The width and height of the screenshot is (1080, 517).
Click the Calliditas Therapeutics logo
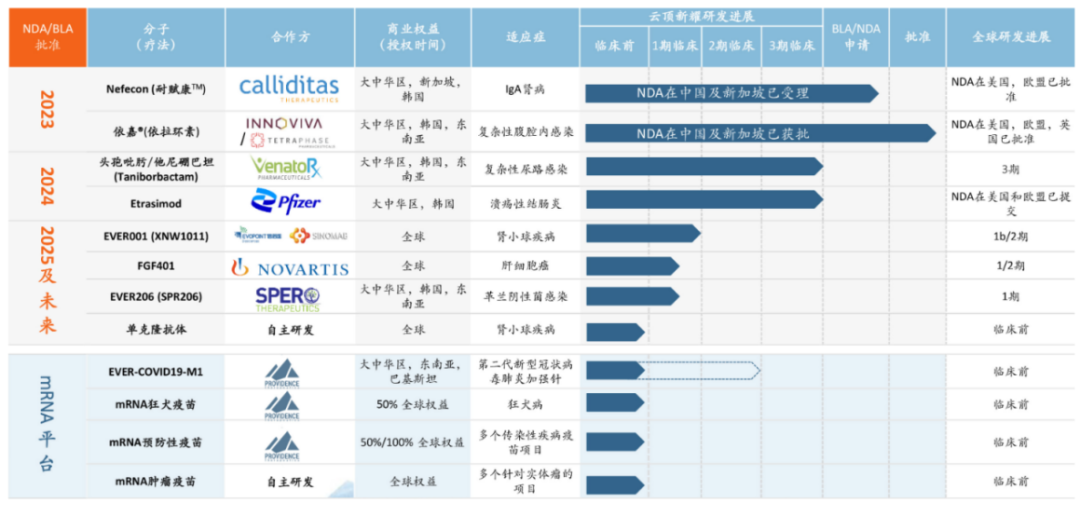(289, 88)
